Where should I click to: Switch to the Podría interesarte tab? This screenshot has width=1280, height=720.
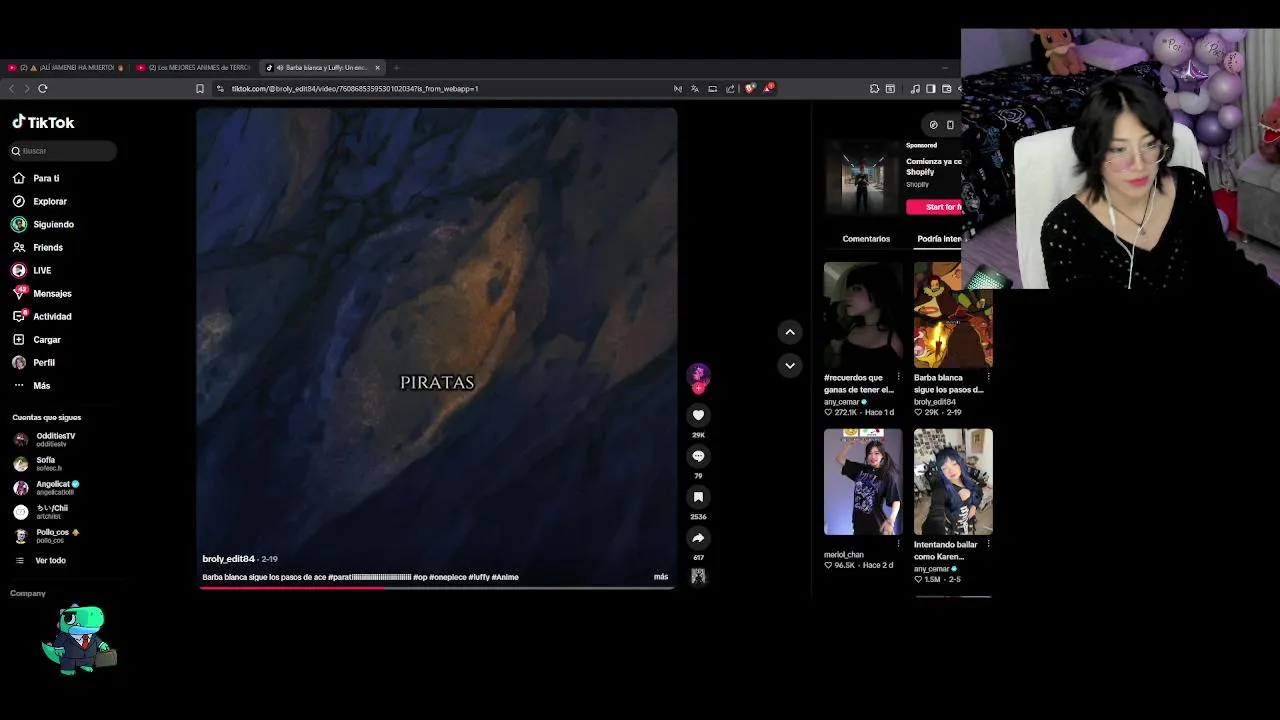pyautogui.click(x=939, y=239)
